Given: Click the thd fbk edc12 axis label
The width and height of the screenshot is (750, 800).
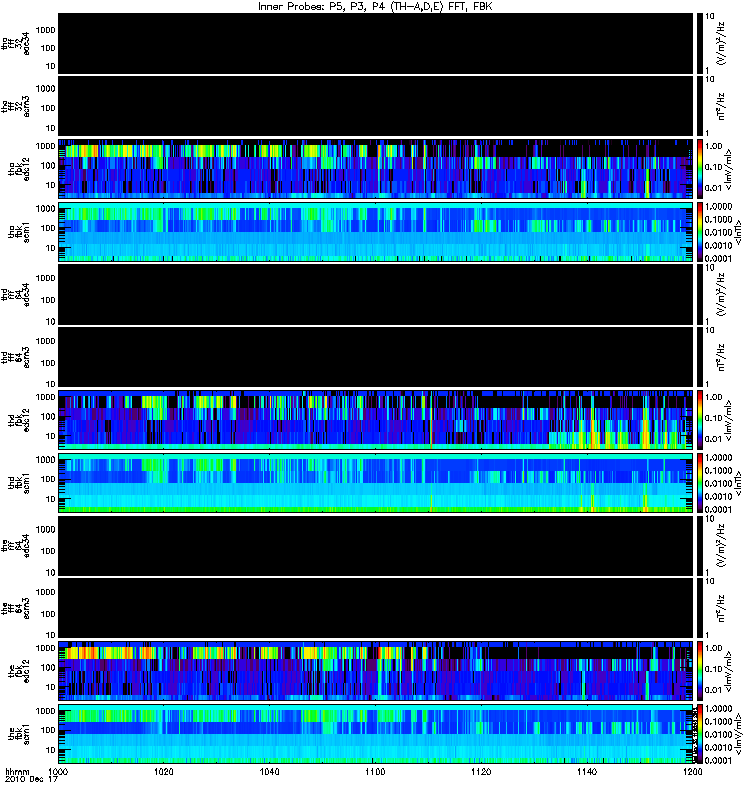Looking at the screenshot, I should pos(19,419).
